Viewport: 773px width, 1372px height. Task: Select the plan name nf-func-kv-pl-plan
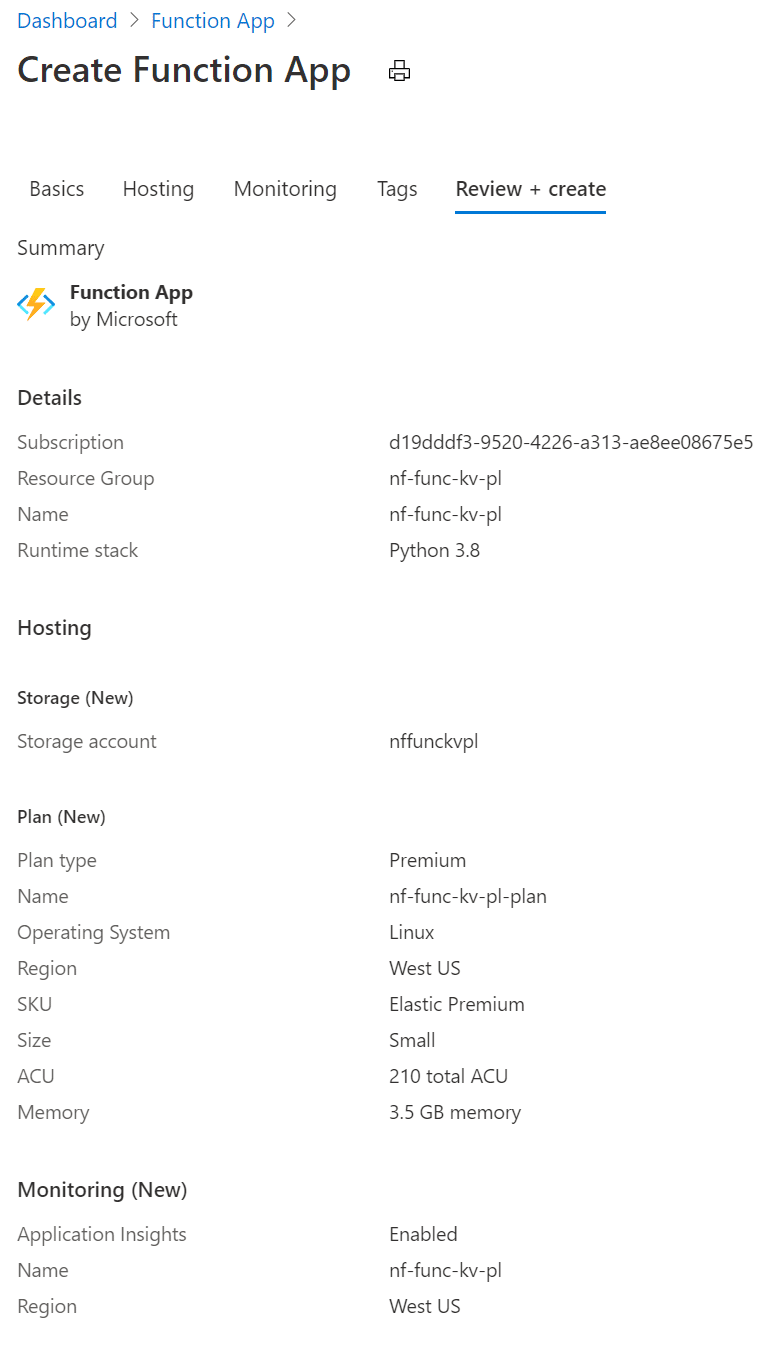click(x=468, y=896)
